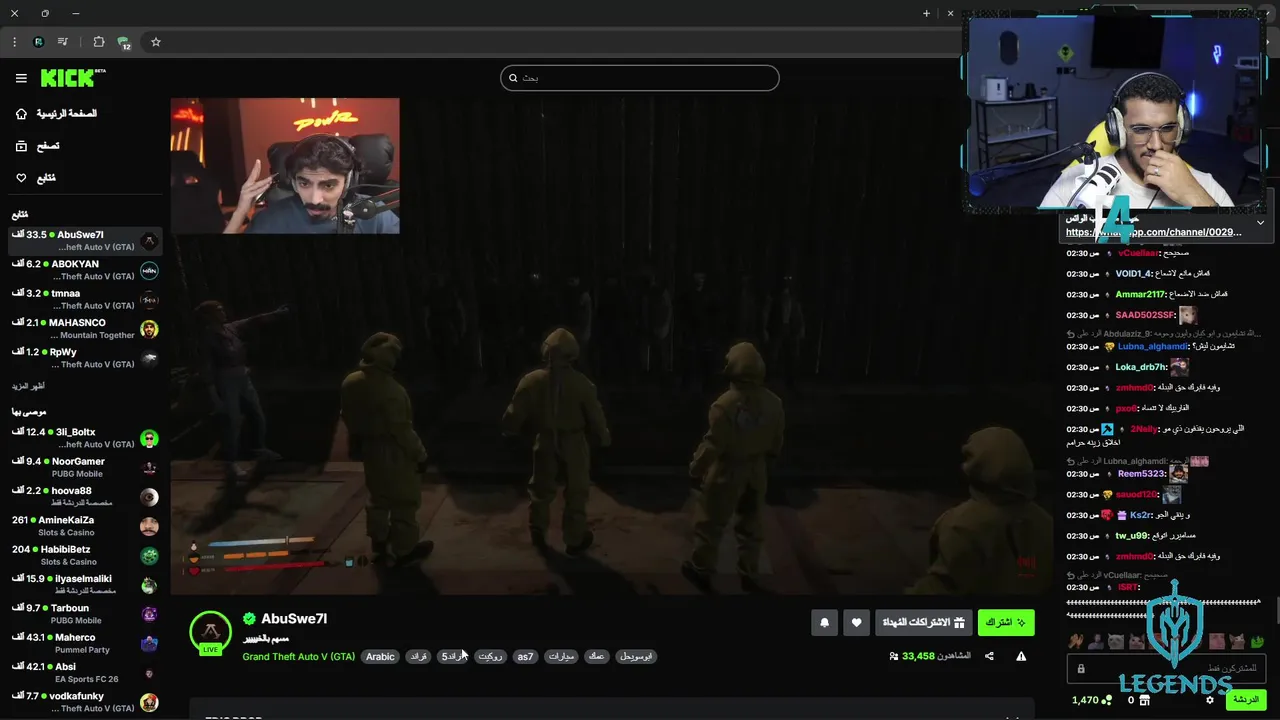Open 3li_Boltx recommended channel
This screenshot has height=720, width=1280.
[x=84, y=438]
